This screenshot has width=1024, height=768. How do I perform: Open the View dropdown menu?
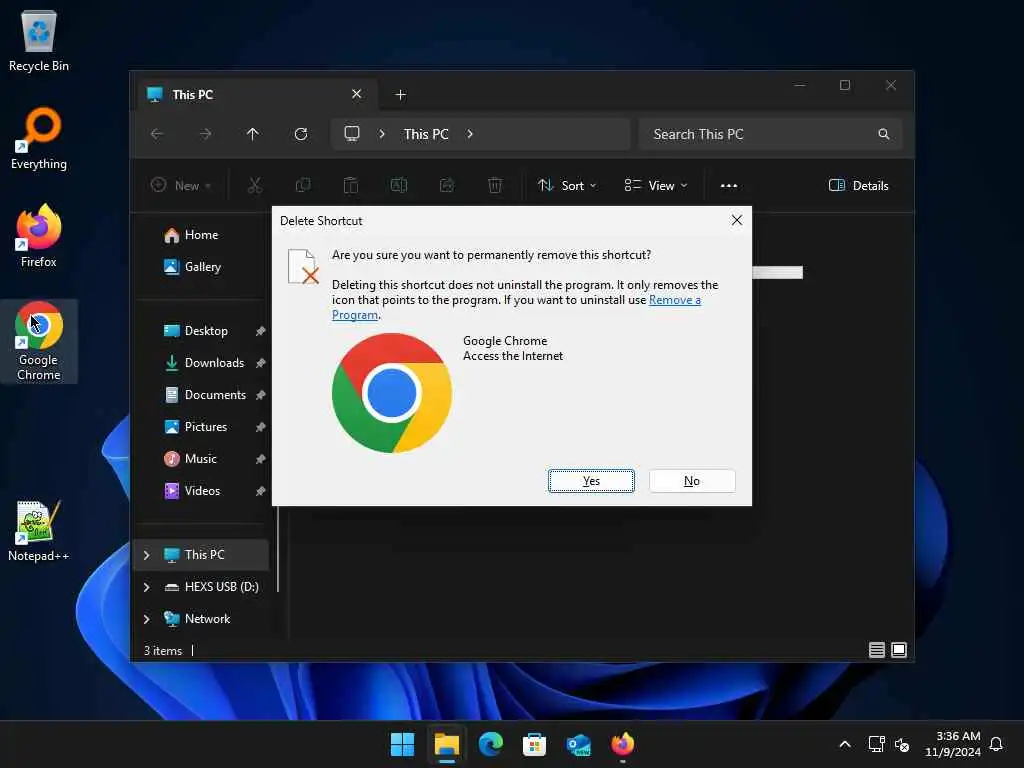pos(656,185)
